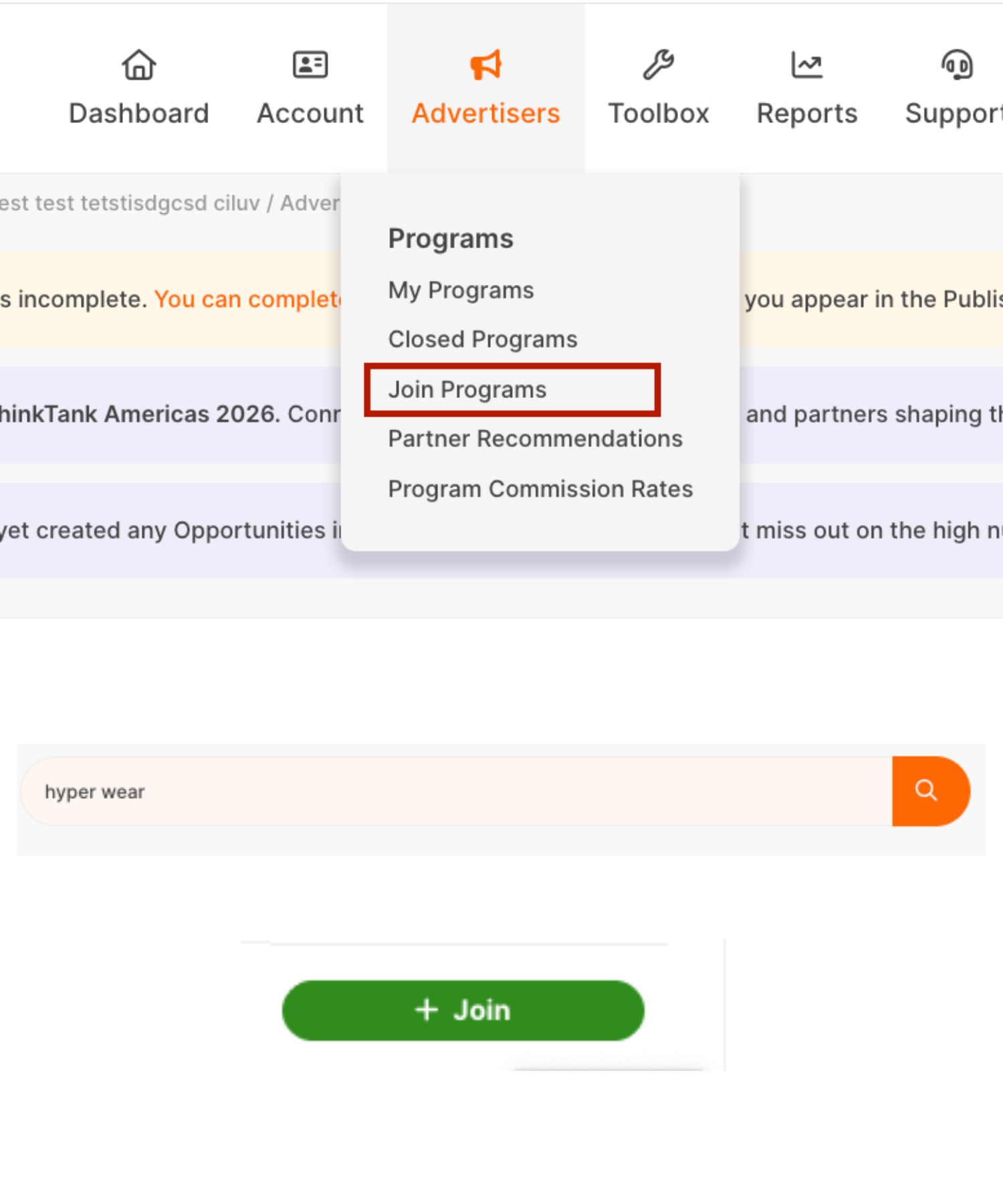Screen dimensions: 1003x1204
Task: Select Closed Programs from menu
Action: (x=483, y=339)
